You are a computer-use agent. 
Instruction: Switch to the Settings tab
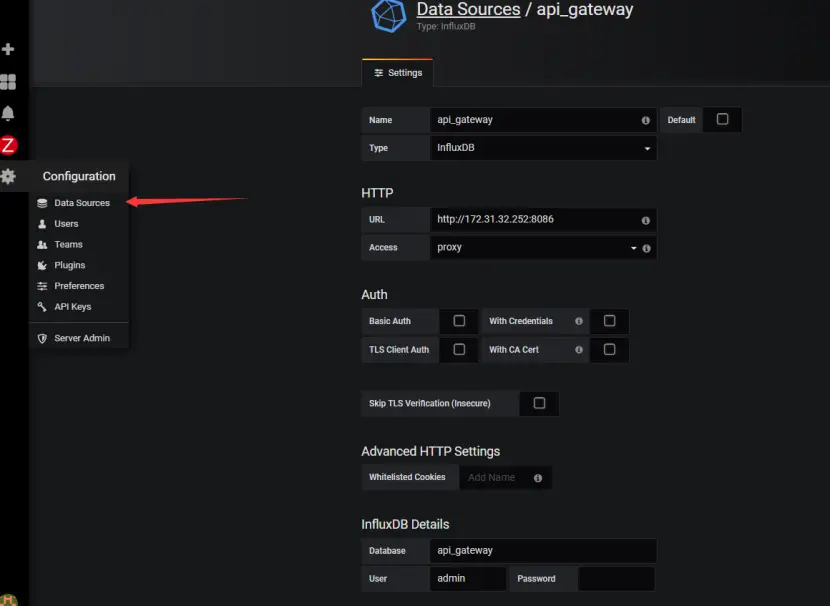(398, 73)
